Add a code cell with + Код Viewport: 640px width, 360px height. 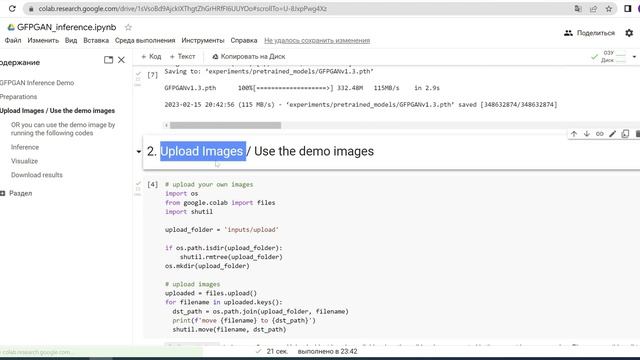click(151, 57)
